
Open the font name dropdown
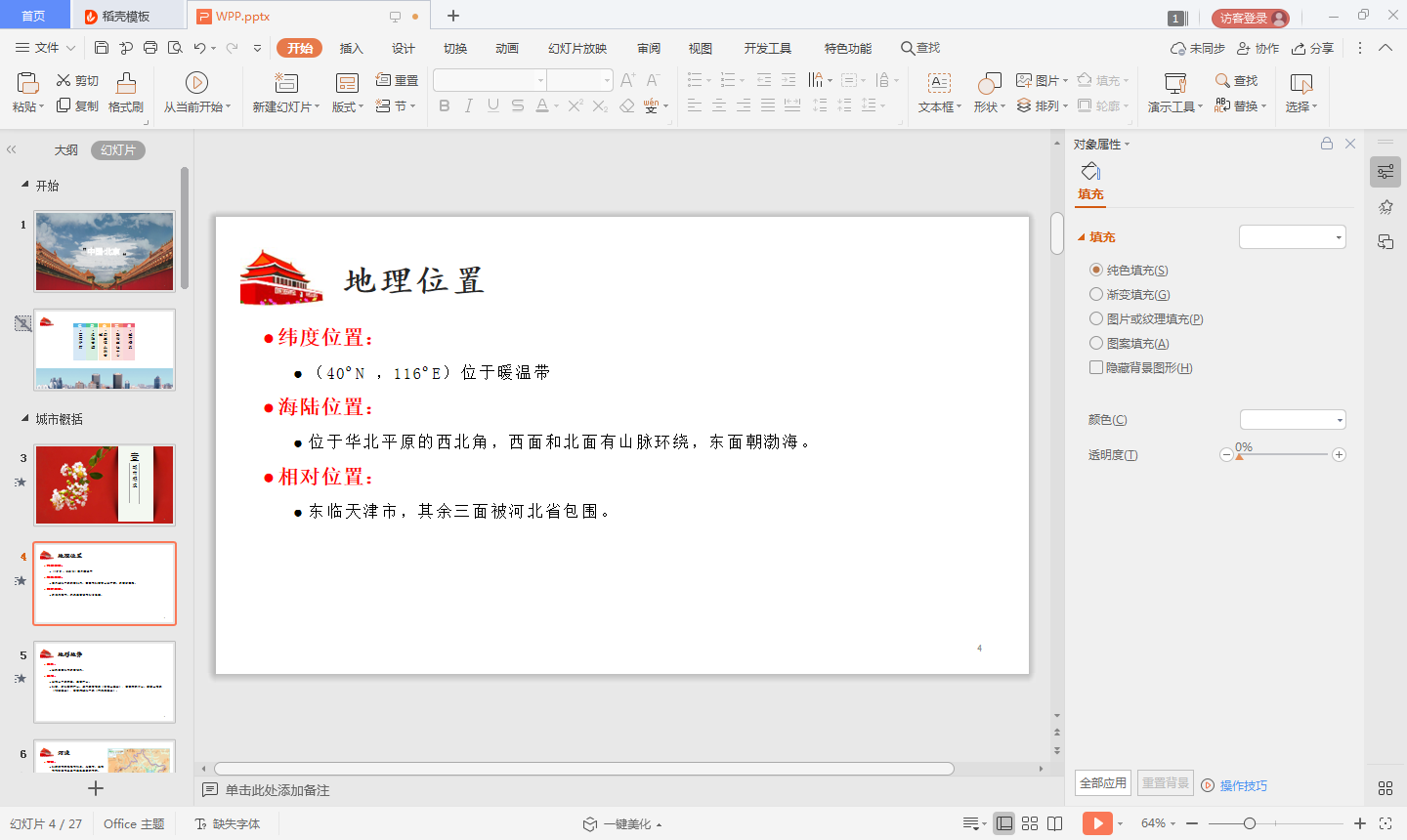pyautogui.click(x=541, y=80)
